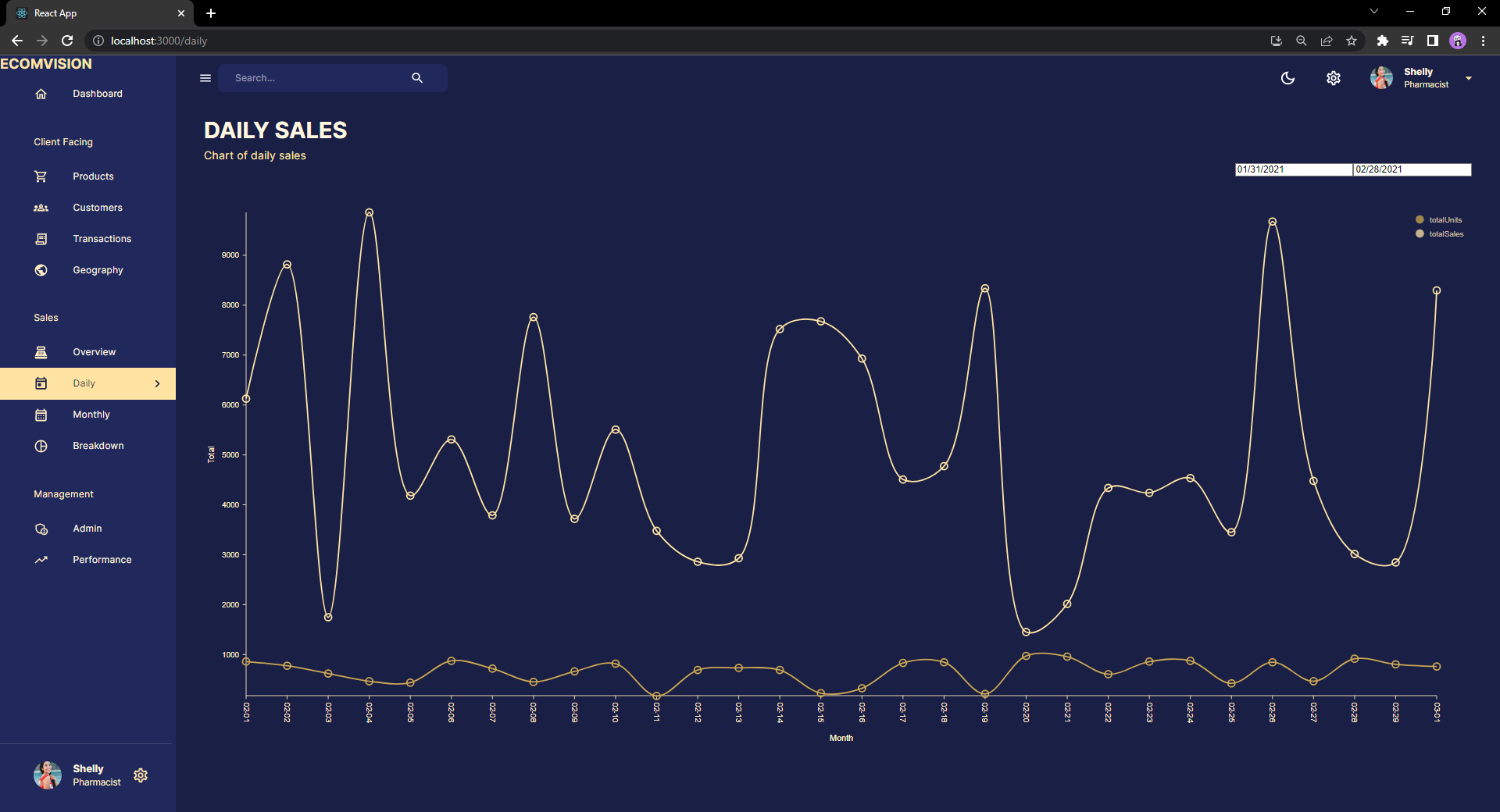The width and height of the screenshot is (1500, 812).
Task: Toggle totalUnits series in legend
Action: 1439,219
